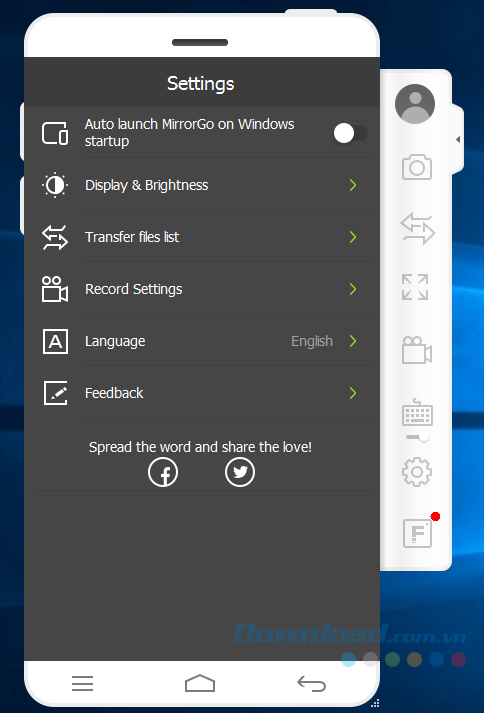Open the Language setting row

click(202, 341)
